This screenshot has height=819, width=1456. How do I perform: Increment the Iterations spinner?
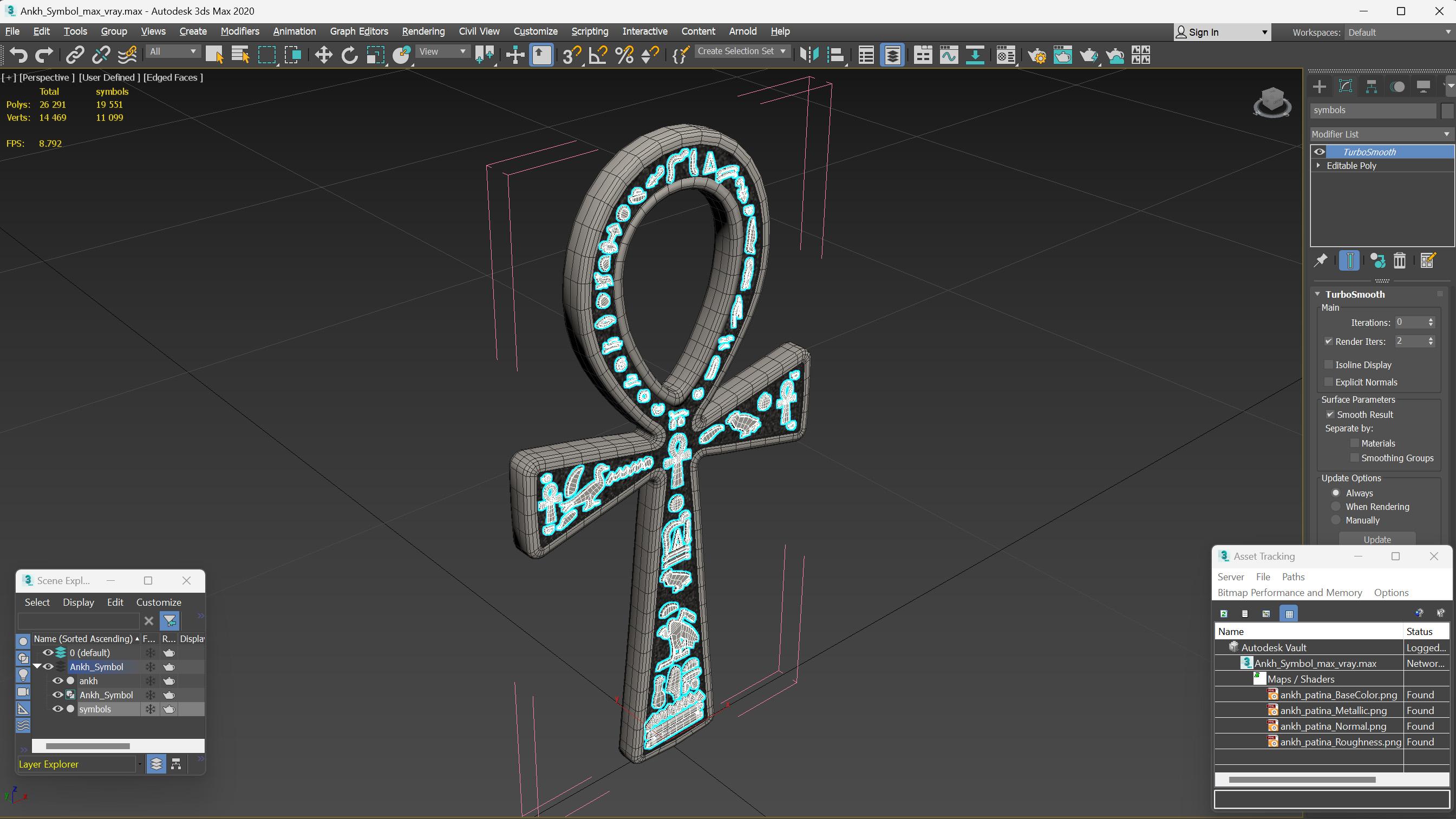(x=1431, y=319)
